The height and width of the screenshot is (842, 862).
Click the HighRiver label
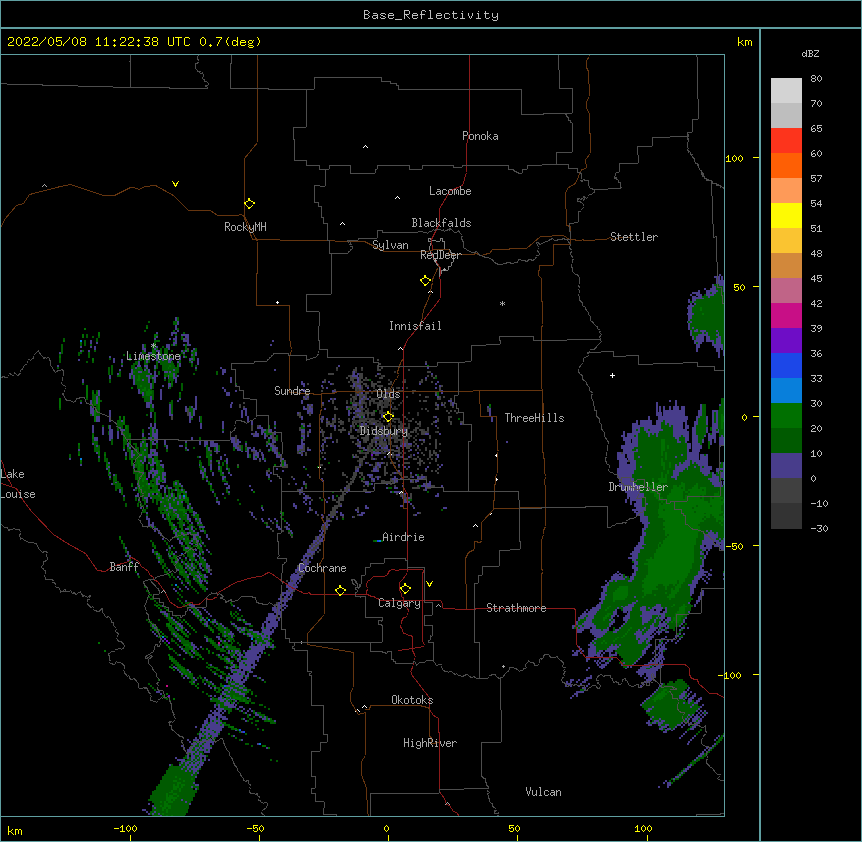430,743
